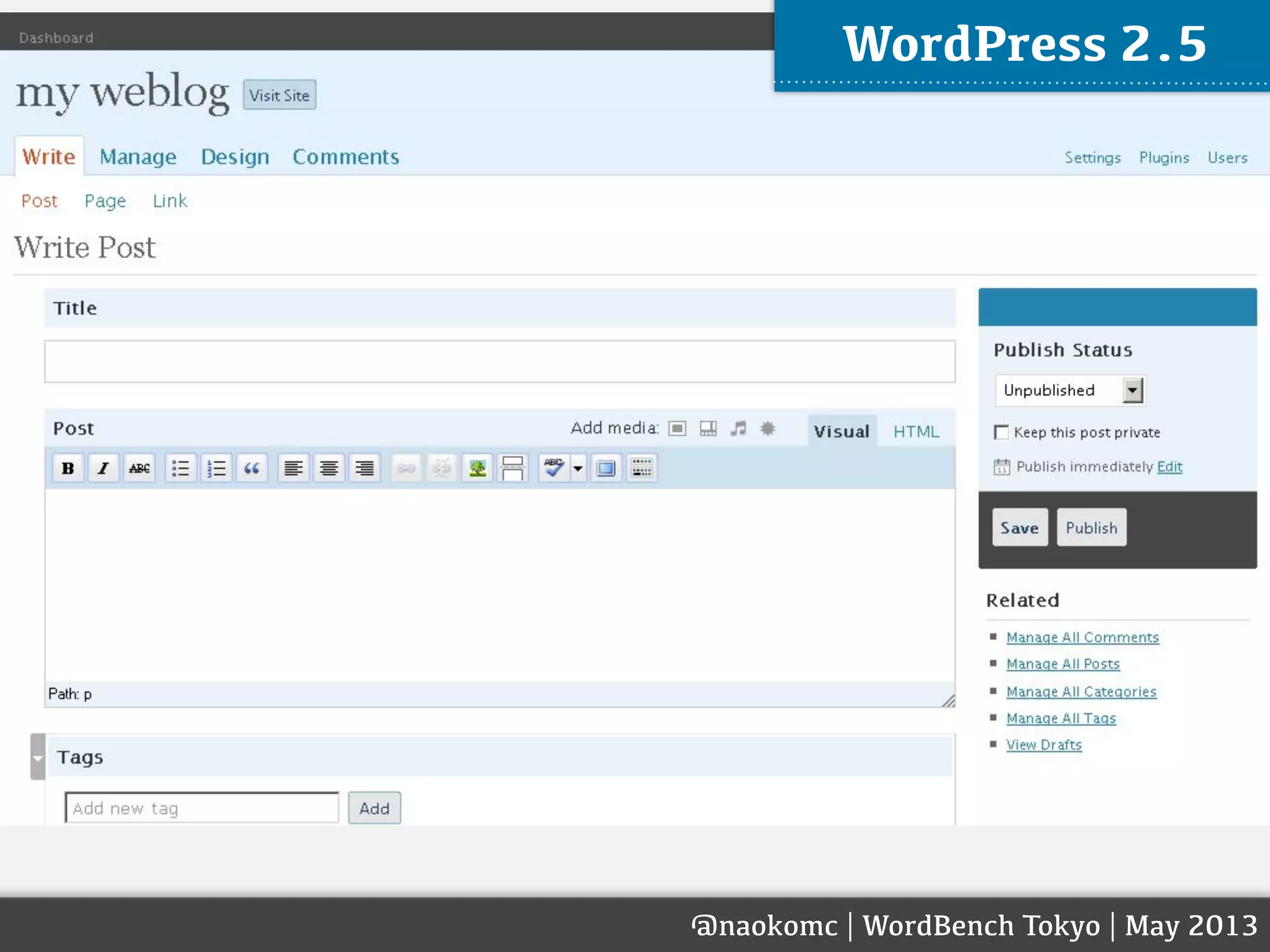Toggle bold formatting in editor toolbar

[68, 468]
